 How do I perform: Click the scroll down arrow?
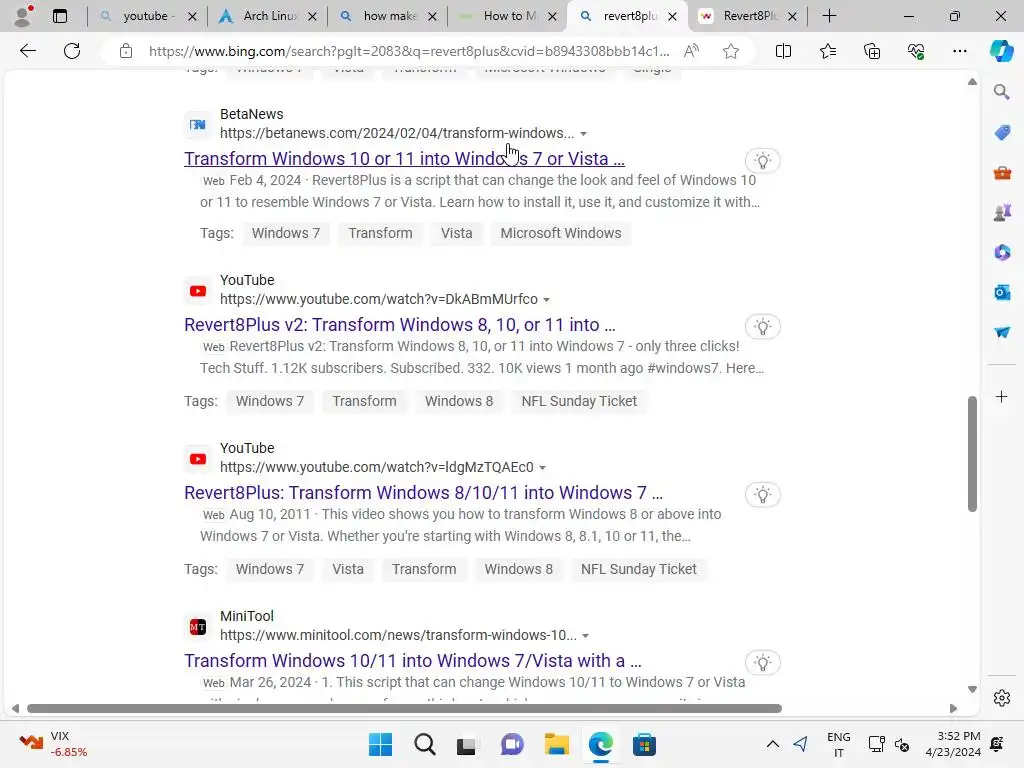click(972, 690)
